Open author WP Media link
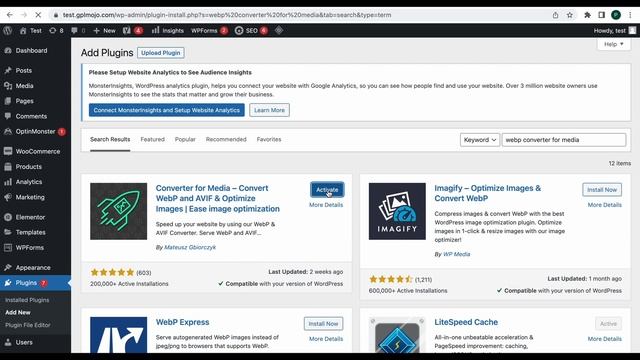 (456, 254)
